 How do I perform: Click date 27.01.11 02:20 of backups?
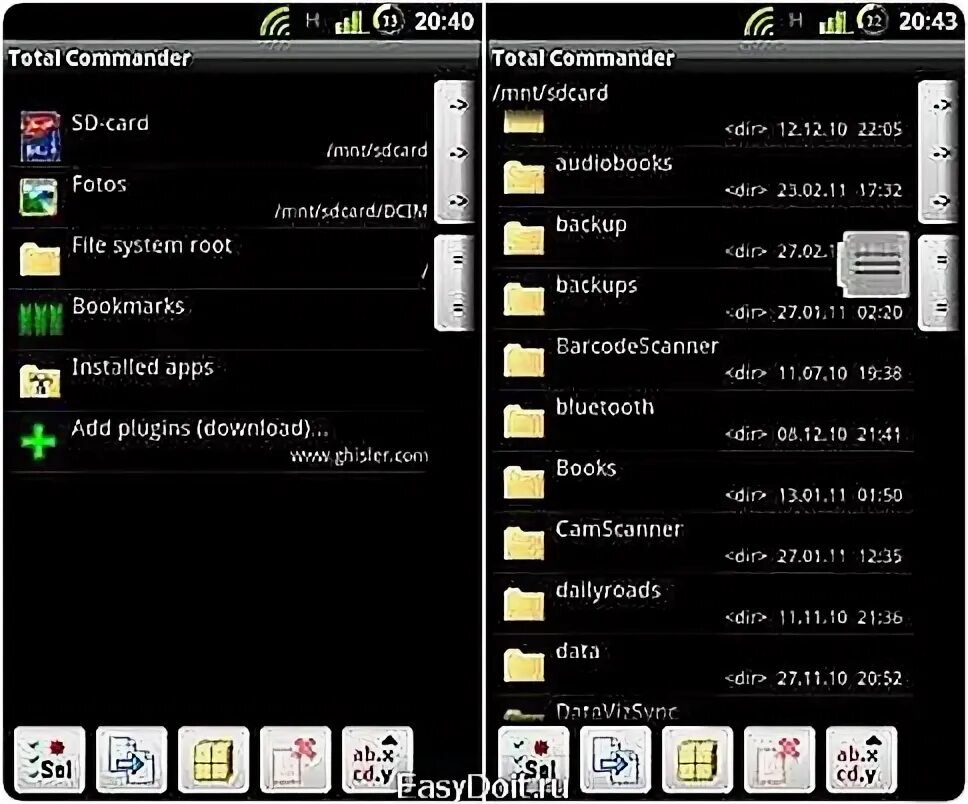[x=839, y=312]
